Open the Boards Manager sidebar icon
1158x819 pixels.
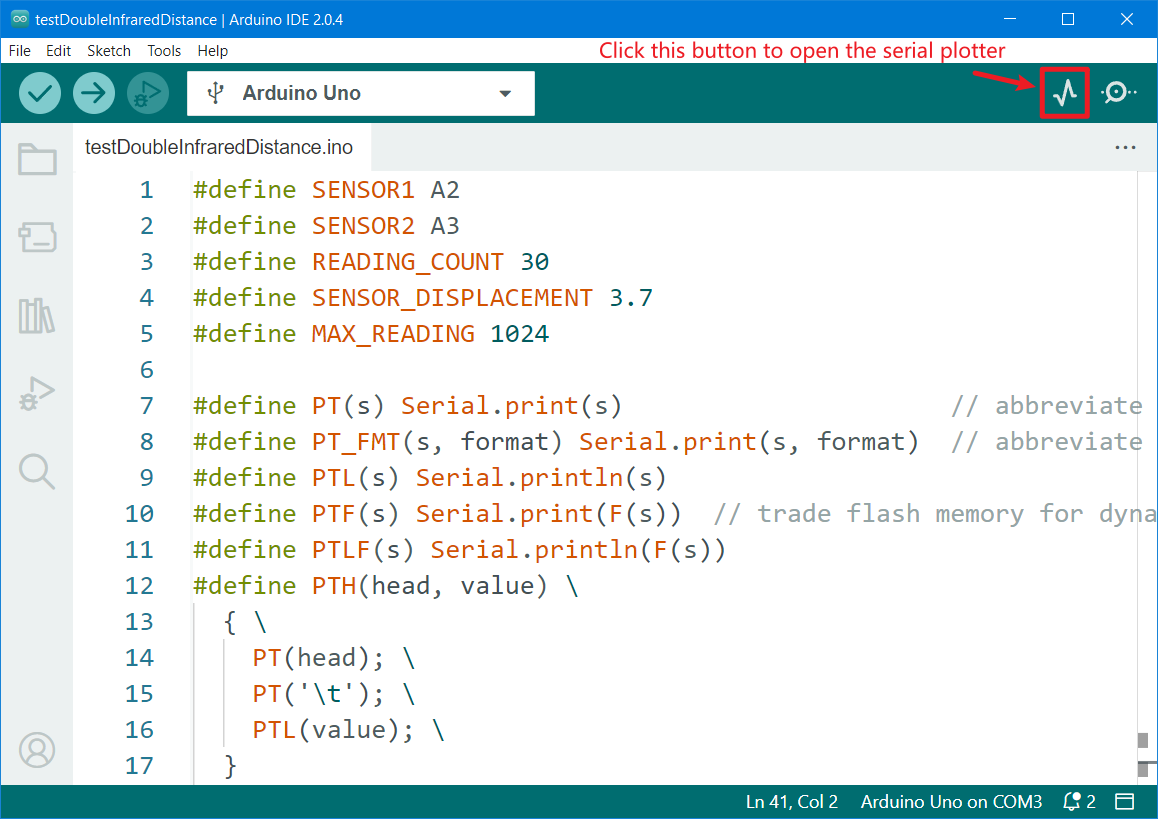pyautogui.click(x=37, y=237)
